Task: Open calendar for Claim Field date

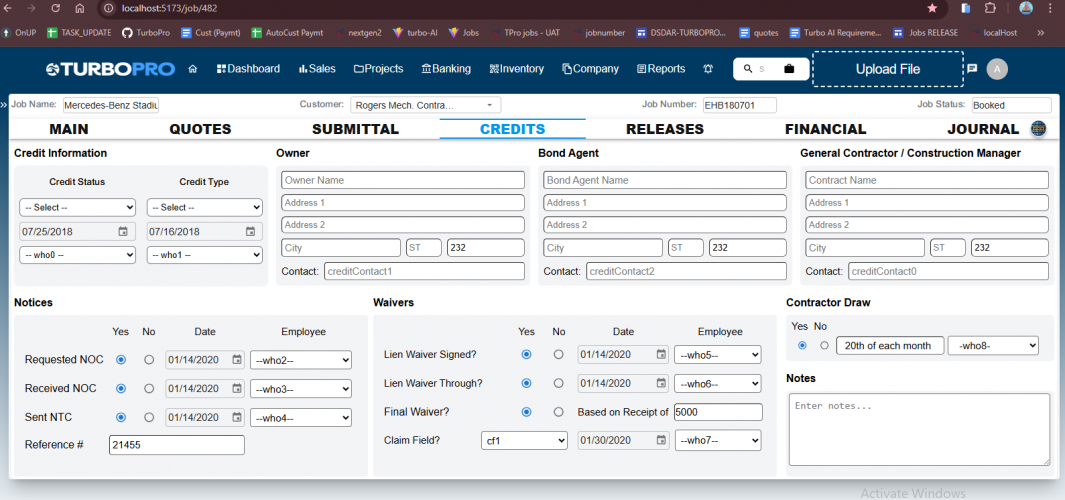Action: click(x=662, y=440)
